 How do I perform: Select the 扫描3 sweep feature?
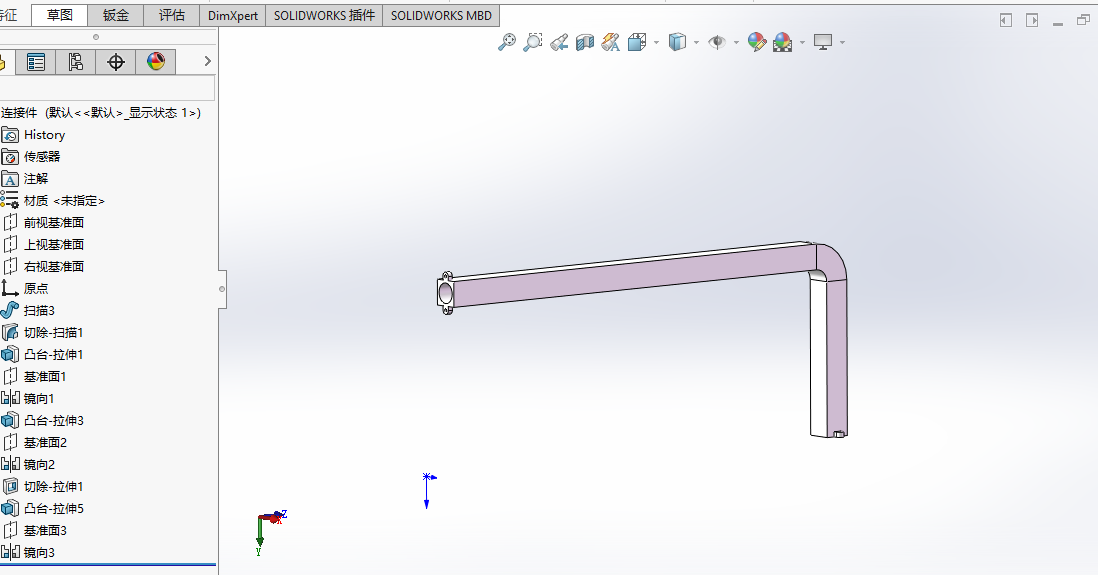[x=39, y=310]
